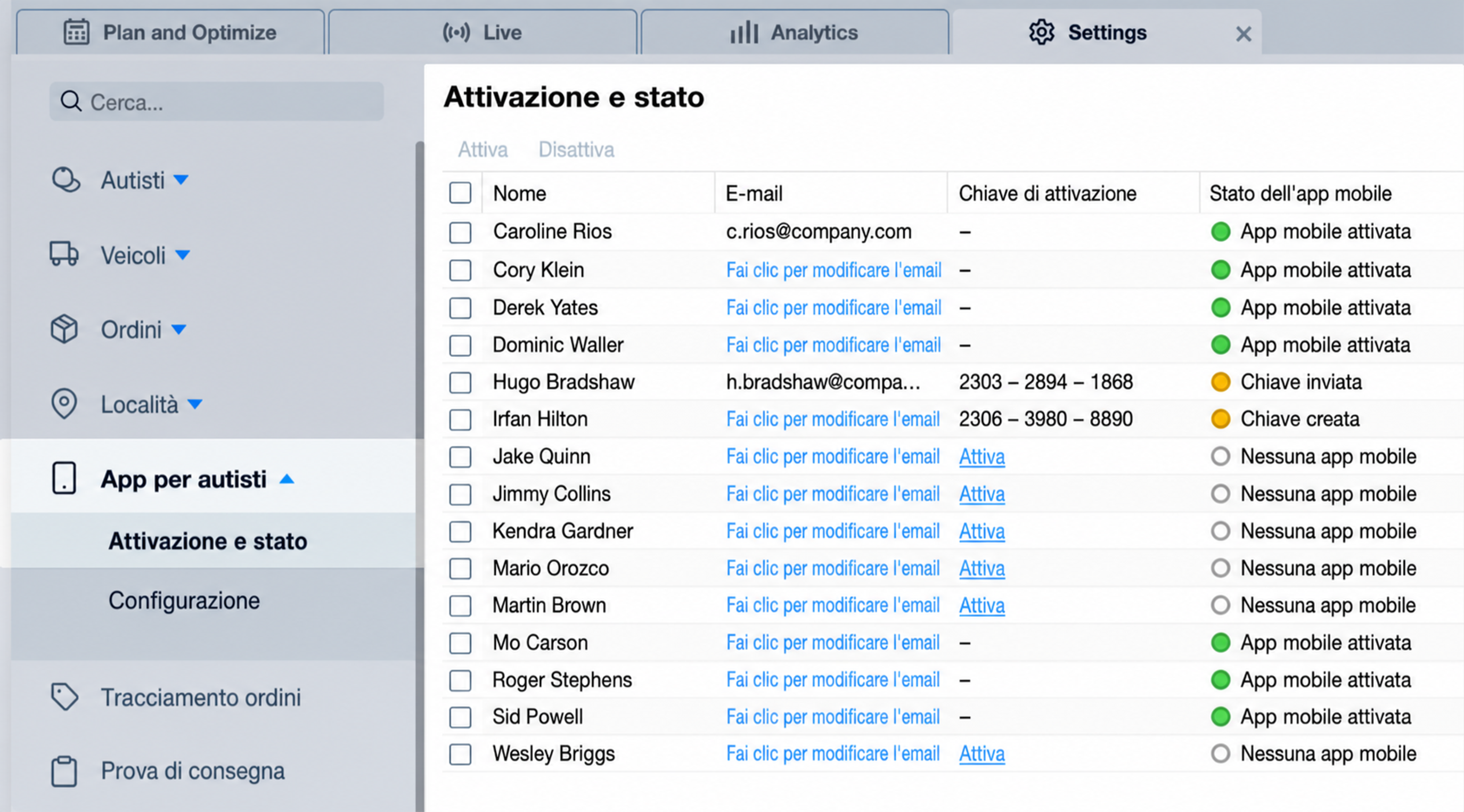Image resolution: width=1464 pixels, height=812 pixels.
Task: Click the Attiva button above the table
Action: [483, 150]
